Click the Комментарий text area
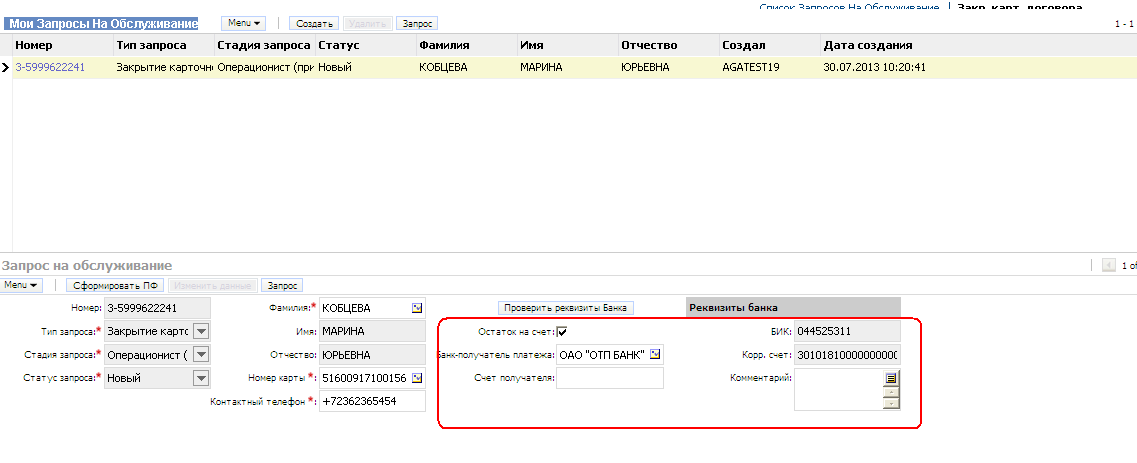This screenshot has height=463, width=1137. tap(839, 390)
